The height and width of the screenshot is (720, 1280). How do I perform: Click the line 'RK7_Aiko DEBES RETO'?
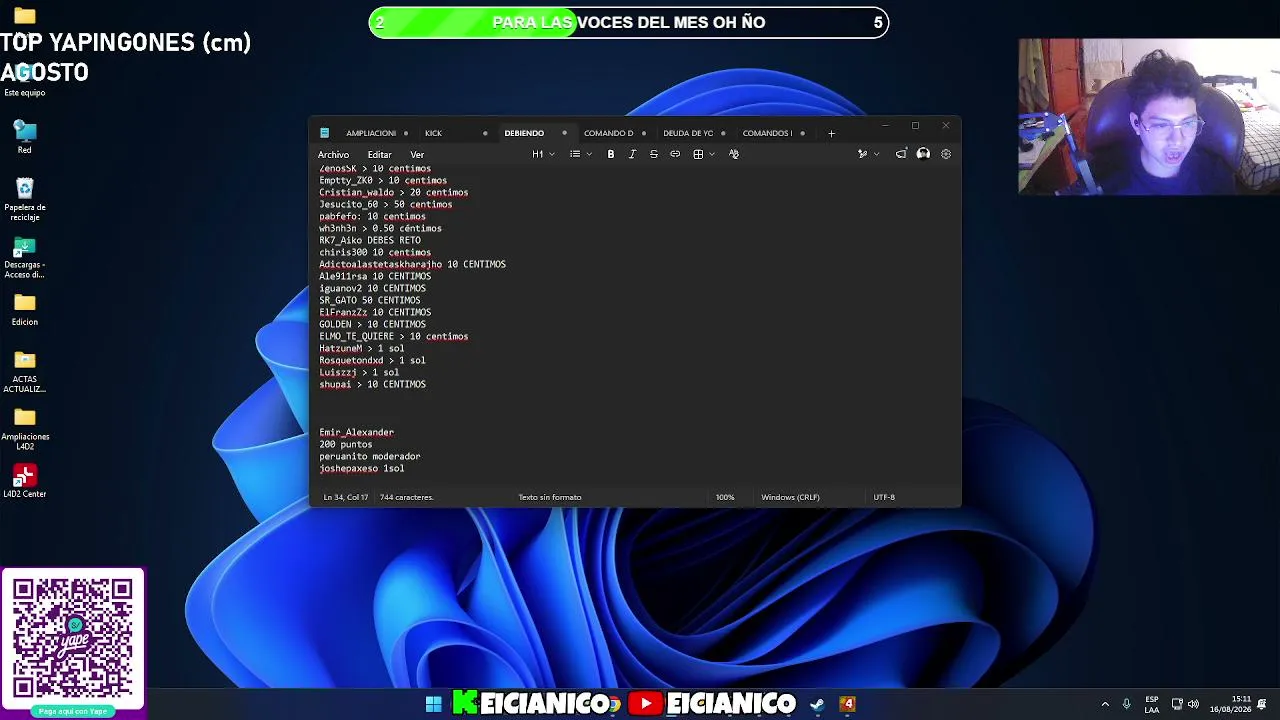[x=370, y=240]
